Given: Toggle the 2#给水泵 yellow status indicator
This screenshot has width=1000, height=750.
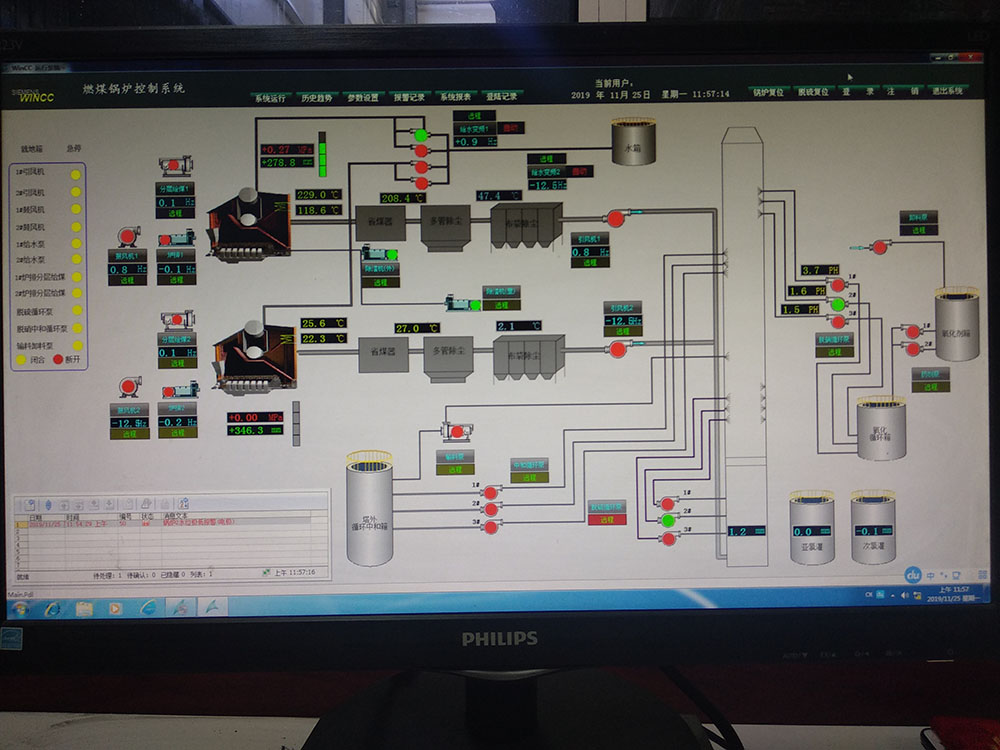Looking at the screenshot, I should (x=77, y=260).
